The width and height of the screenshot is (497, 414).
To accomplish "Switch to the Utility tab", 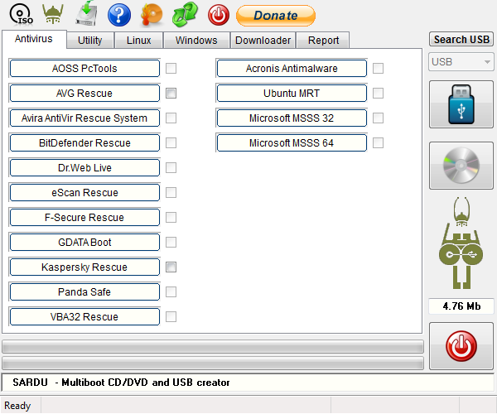I will (90, 40).
